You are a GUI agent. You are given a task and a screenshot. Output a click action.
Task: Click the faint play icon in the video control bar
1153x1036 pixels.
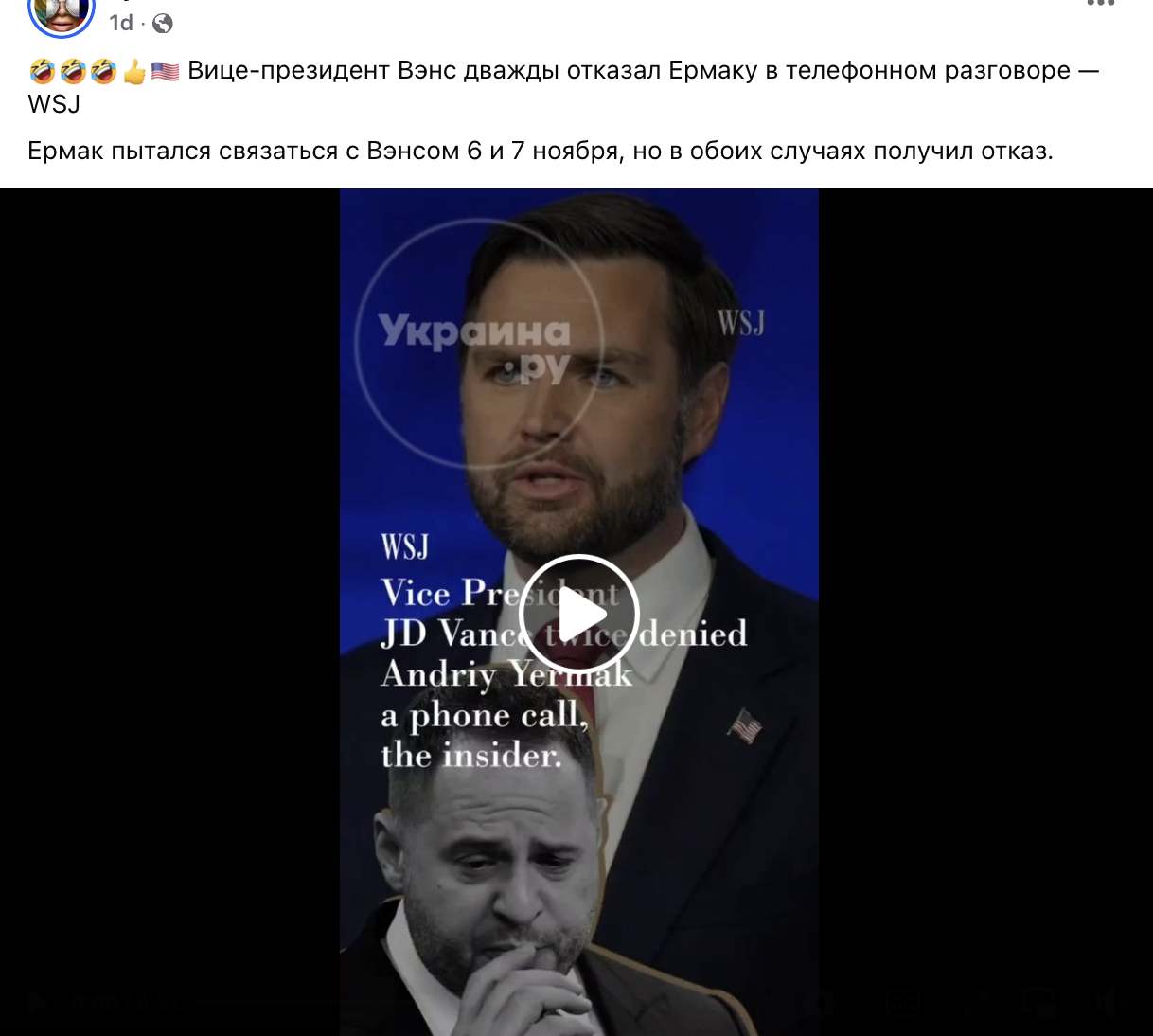38,1004
